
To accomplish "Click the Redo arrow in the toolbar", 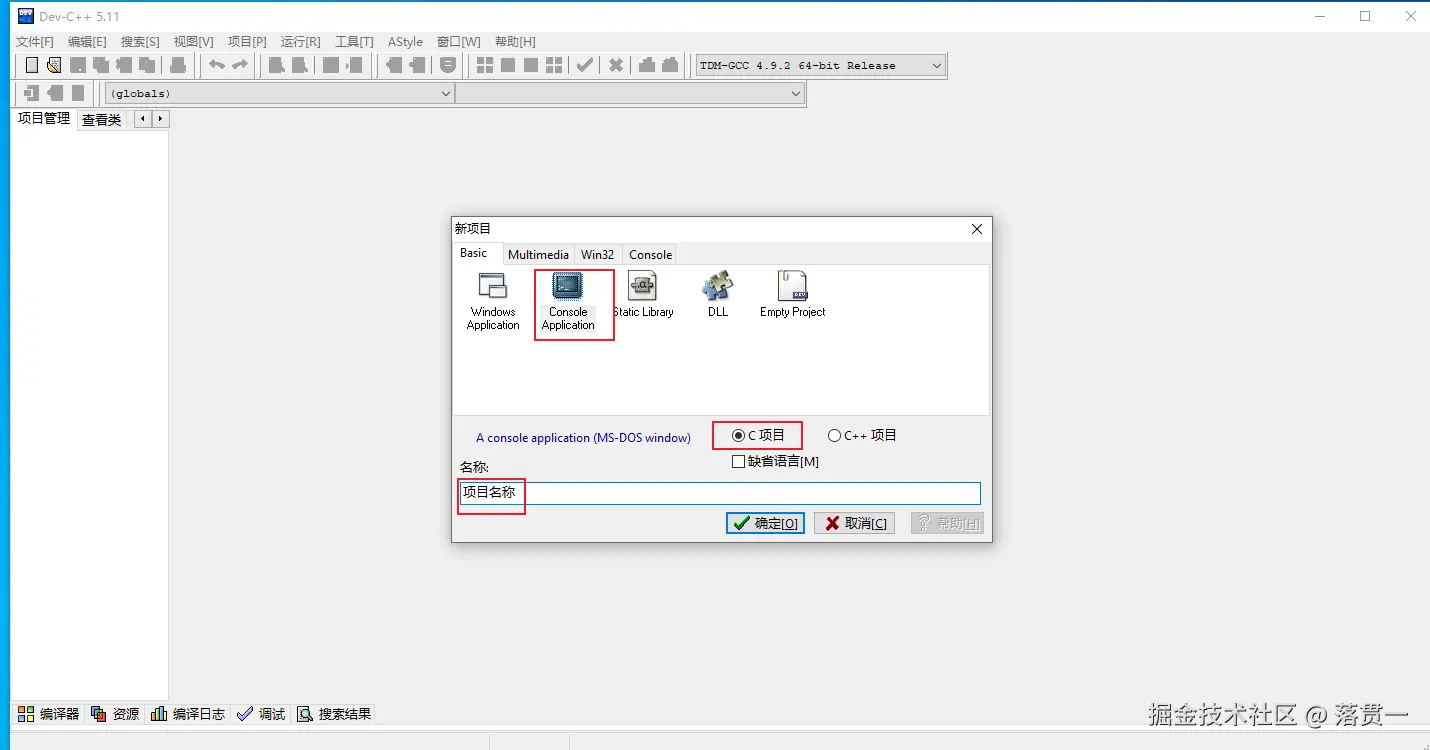I will click(240, 65).
